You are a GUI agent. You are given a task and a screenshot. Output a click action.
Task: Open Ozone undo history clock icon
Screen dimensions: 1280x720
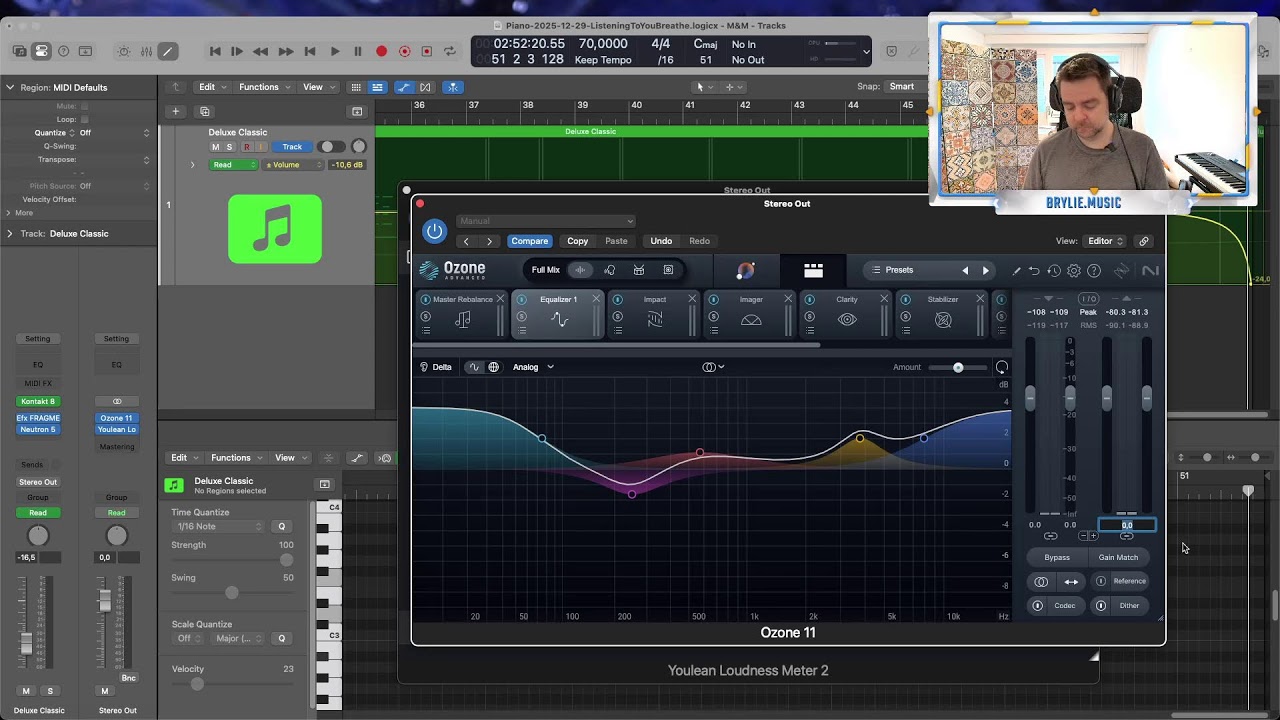tap(1054, 270)
